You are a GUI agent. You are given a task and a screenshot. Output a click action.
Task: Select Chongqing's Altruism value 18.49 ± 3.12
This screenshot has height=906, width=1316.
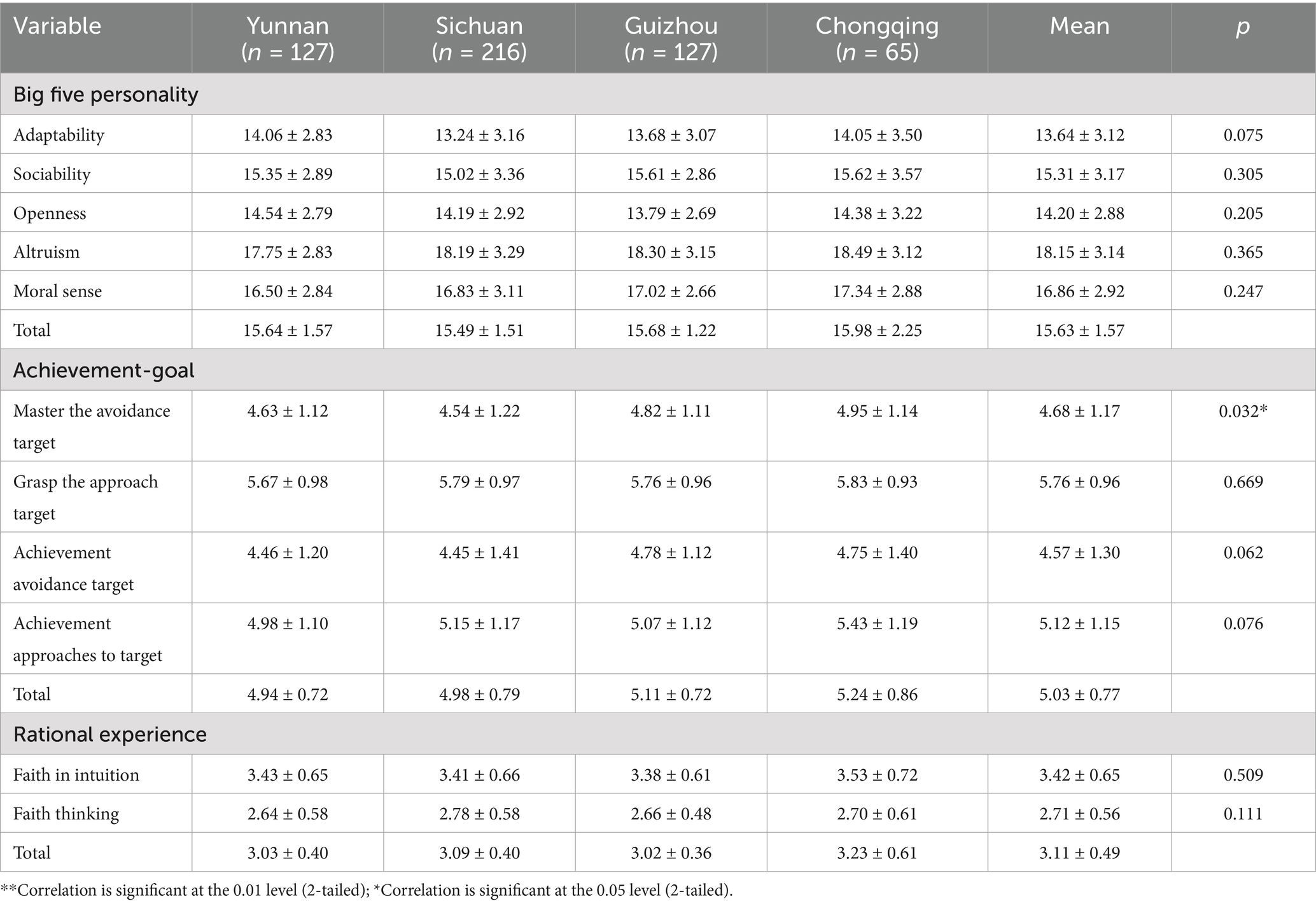[x=877, y=252]
